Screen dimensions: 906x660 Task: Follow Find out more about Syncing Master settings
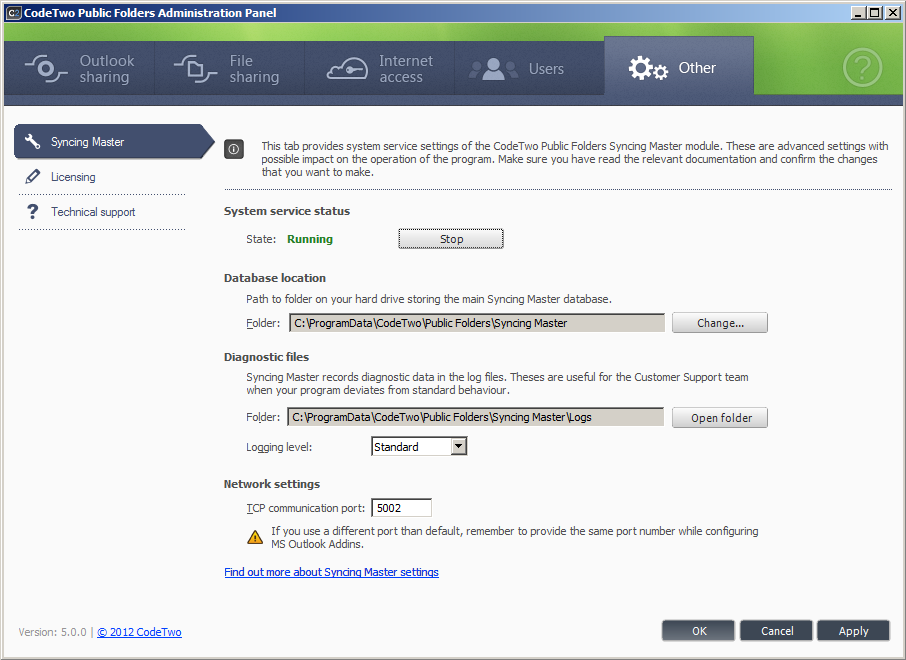pos(331,572)
